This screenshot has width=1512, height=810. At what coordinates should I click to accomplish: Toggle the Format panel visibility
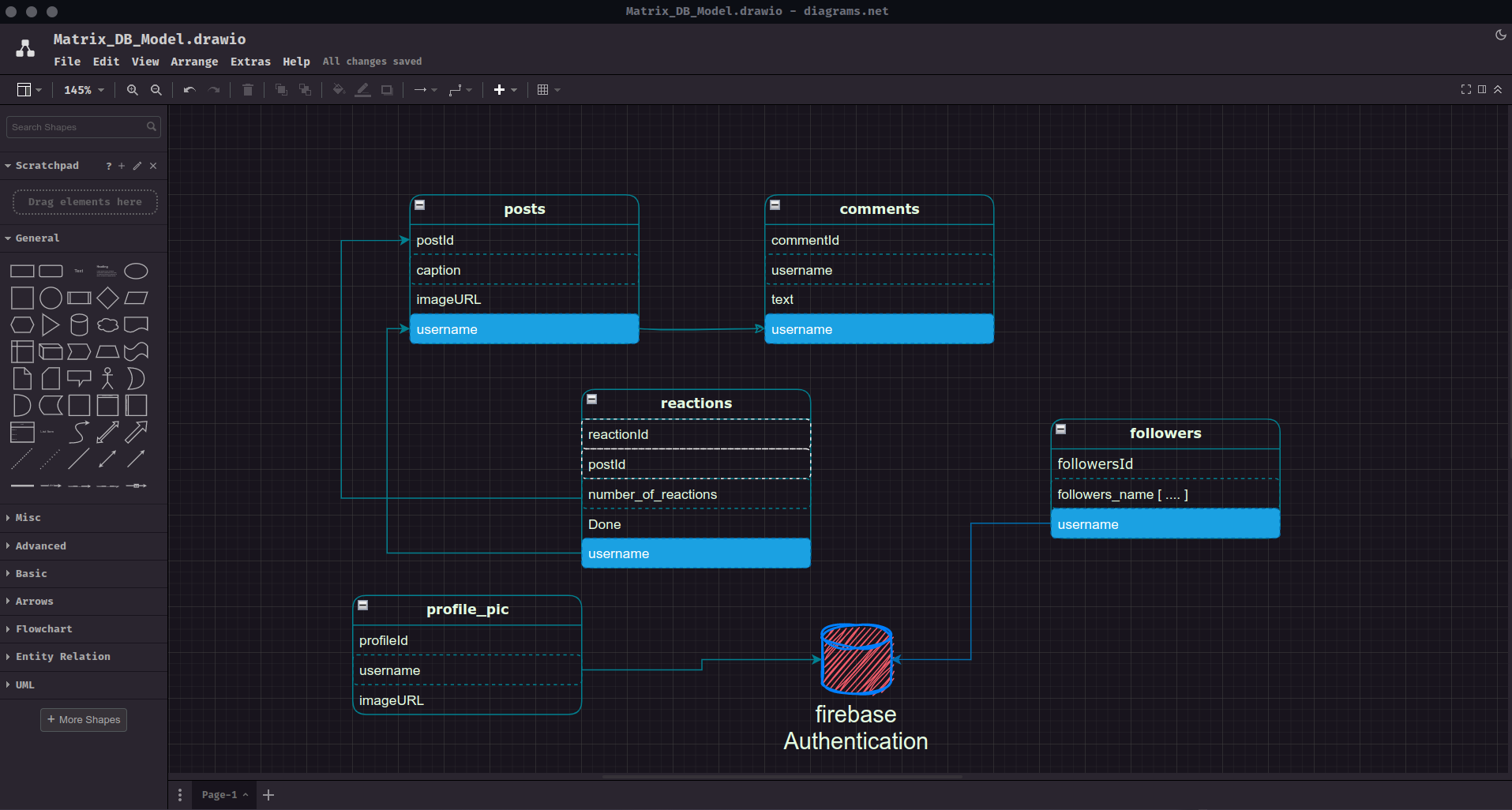coord(1483,89)
